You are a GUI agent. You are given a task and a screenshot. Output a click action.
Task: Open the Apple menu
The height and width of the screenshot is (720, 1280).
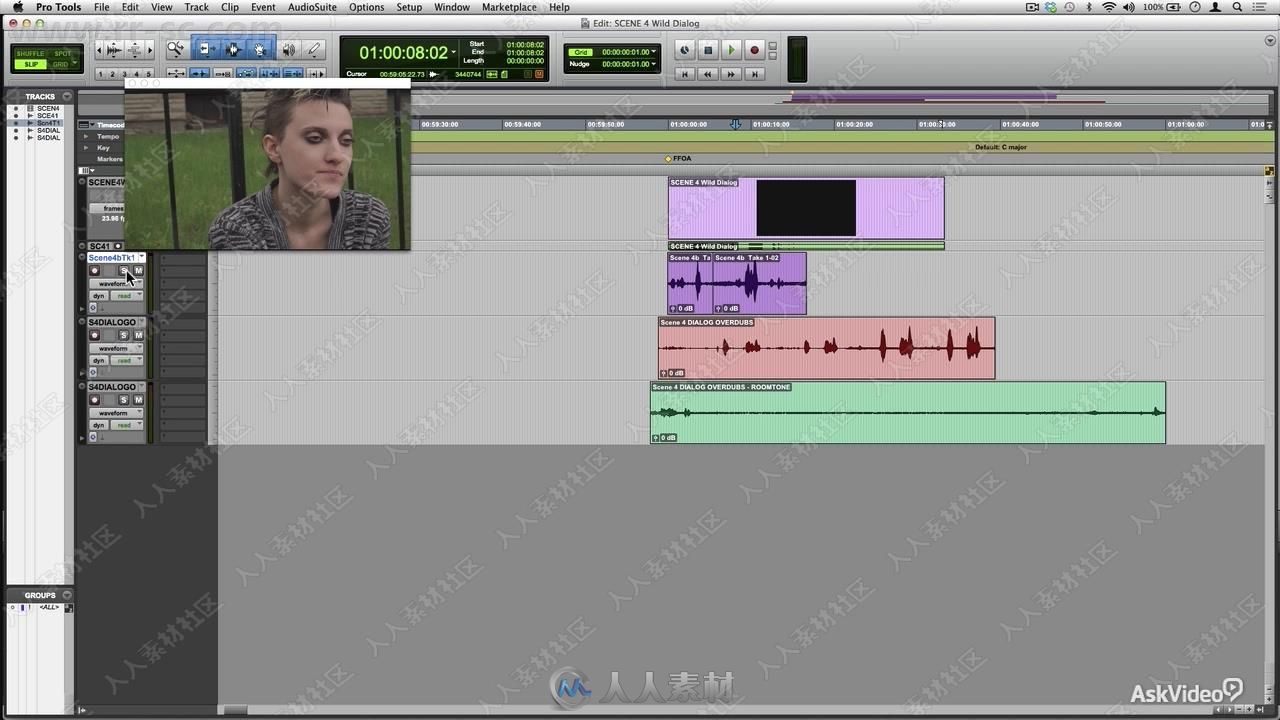(x=17, y=7)
